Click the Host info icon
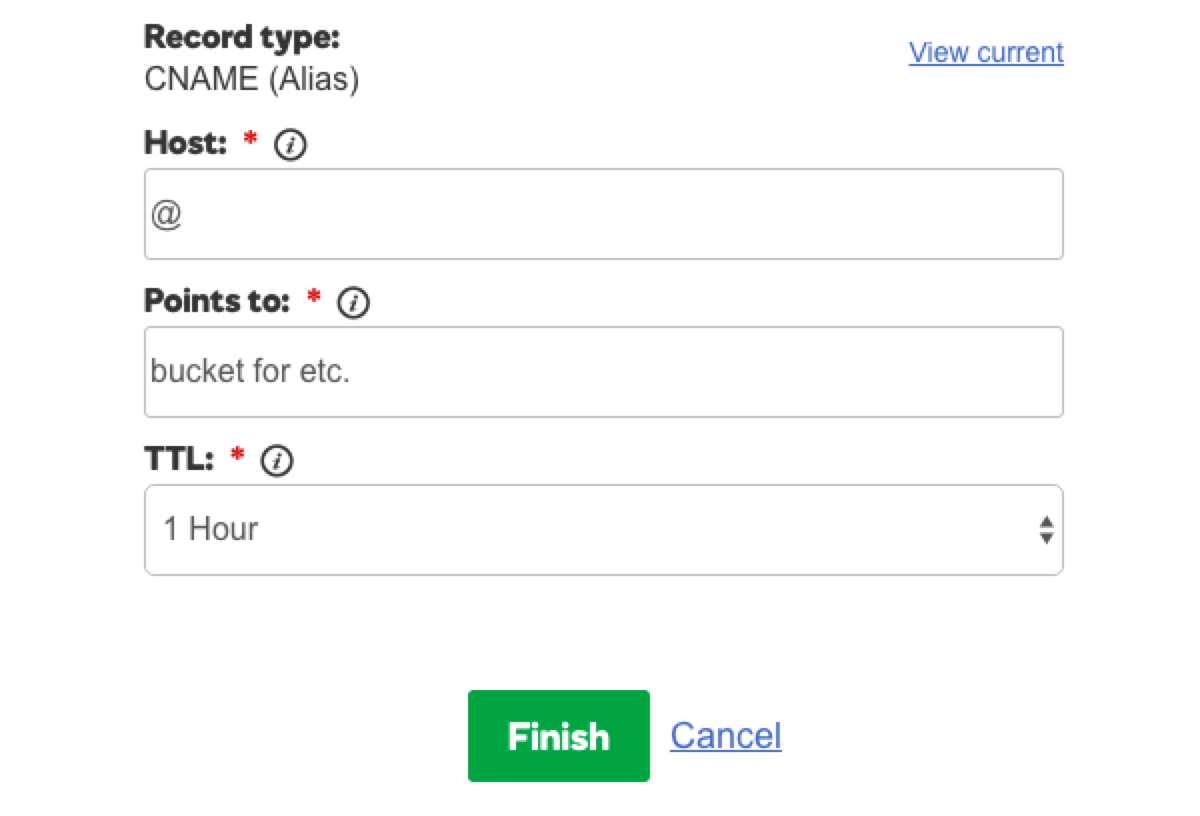Image resolution: width=1200 pixels, height=816 pixels. click(290, 146)
